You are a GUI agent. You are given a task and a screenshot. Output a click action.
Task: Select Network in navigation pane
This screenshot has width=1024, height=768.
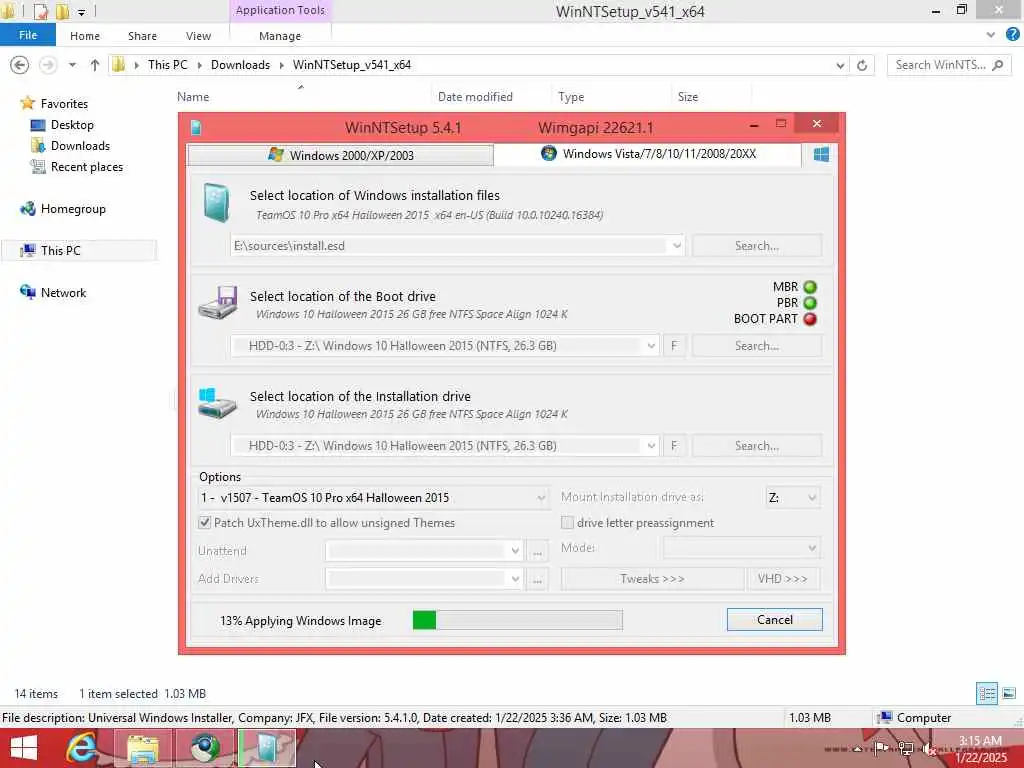63,293
